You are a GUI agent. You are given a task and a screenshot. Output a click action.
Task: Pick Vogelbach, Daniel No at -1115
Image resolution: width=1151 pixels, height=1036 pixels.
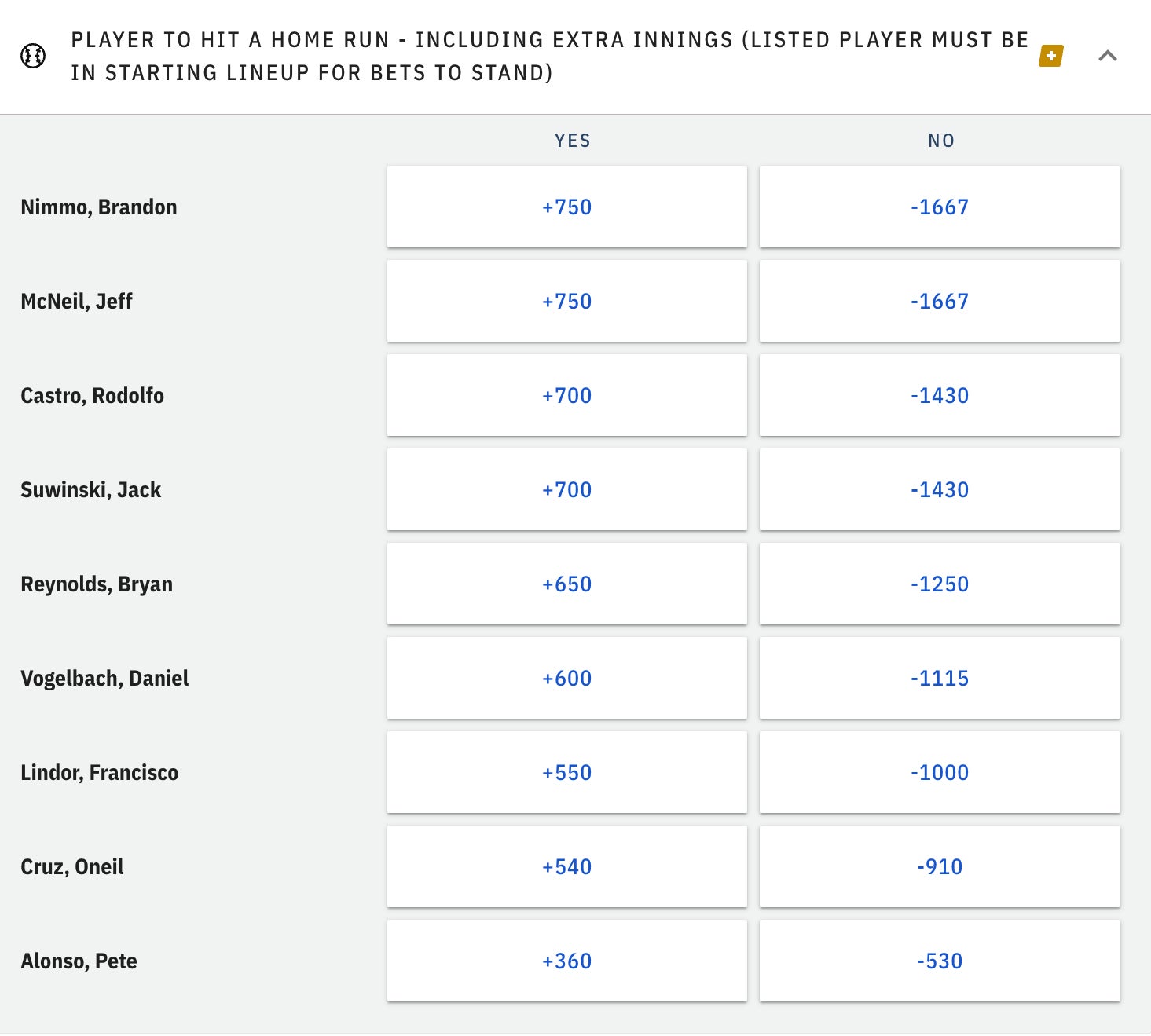click(x=939, y=678)
